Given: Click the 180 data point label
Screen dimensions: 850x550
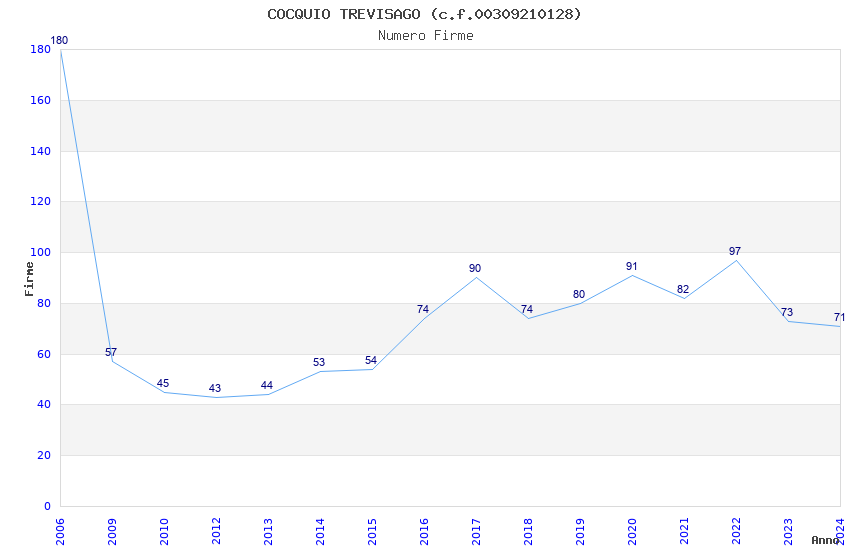Looking at the screenshot, I should [x=59, y=40].
